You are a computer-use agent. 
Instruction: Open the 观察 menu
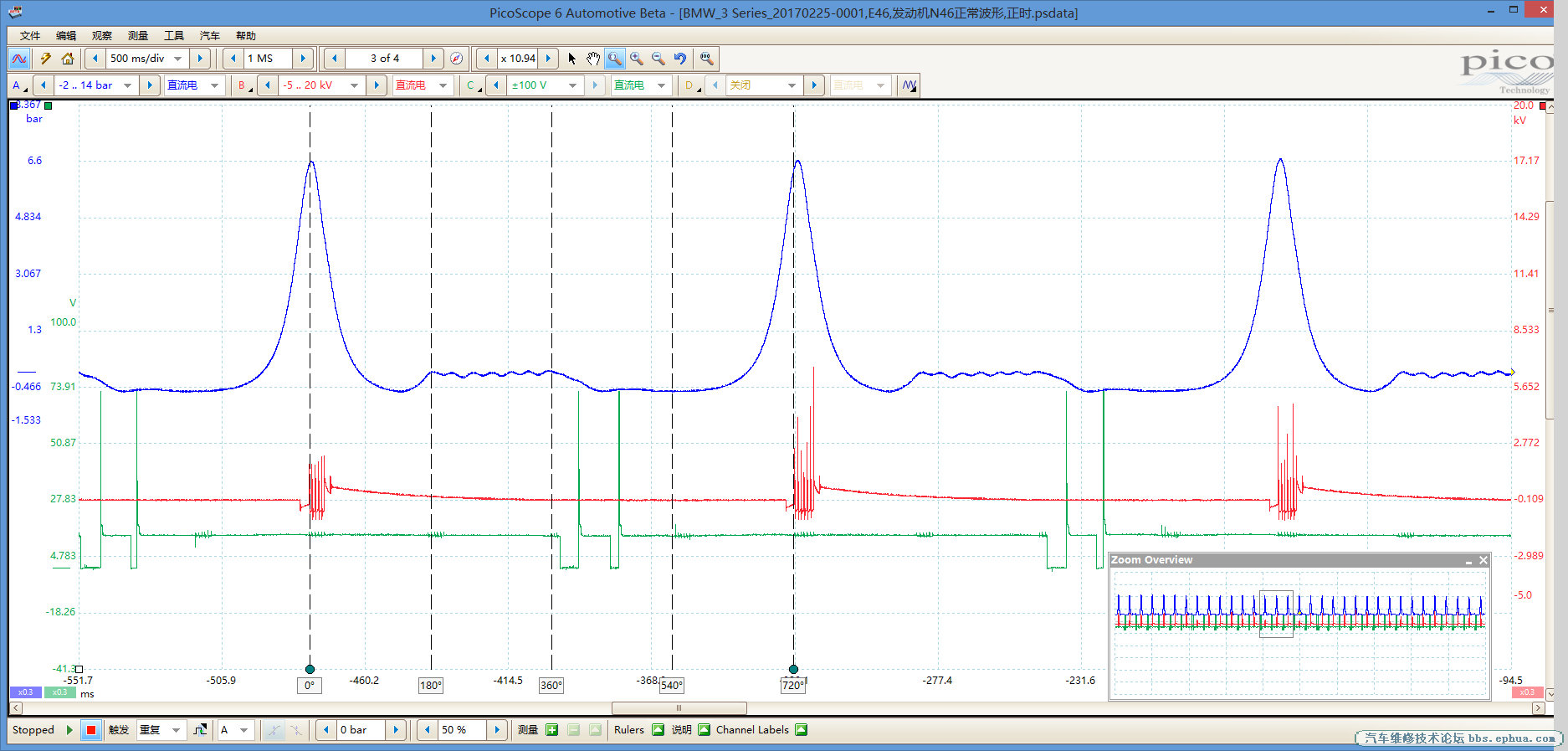[x=102, y=35]
